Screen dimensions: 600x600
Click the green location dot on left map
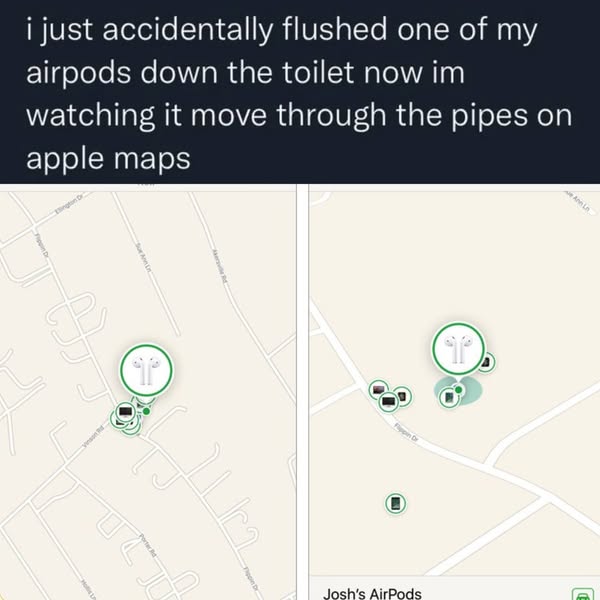click(146, 411)
